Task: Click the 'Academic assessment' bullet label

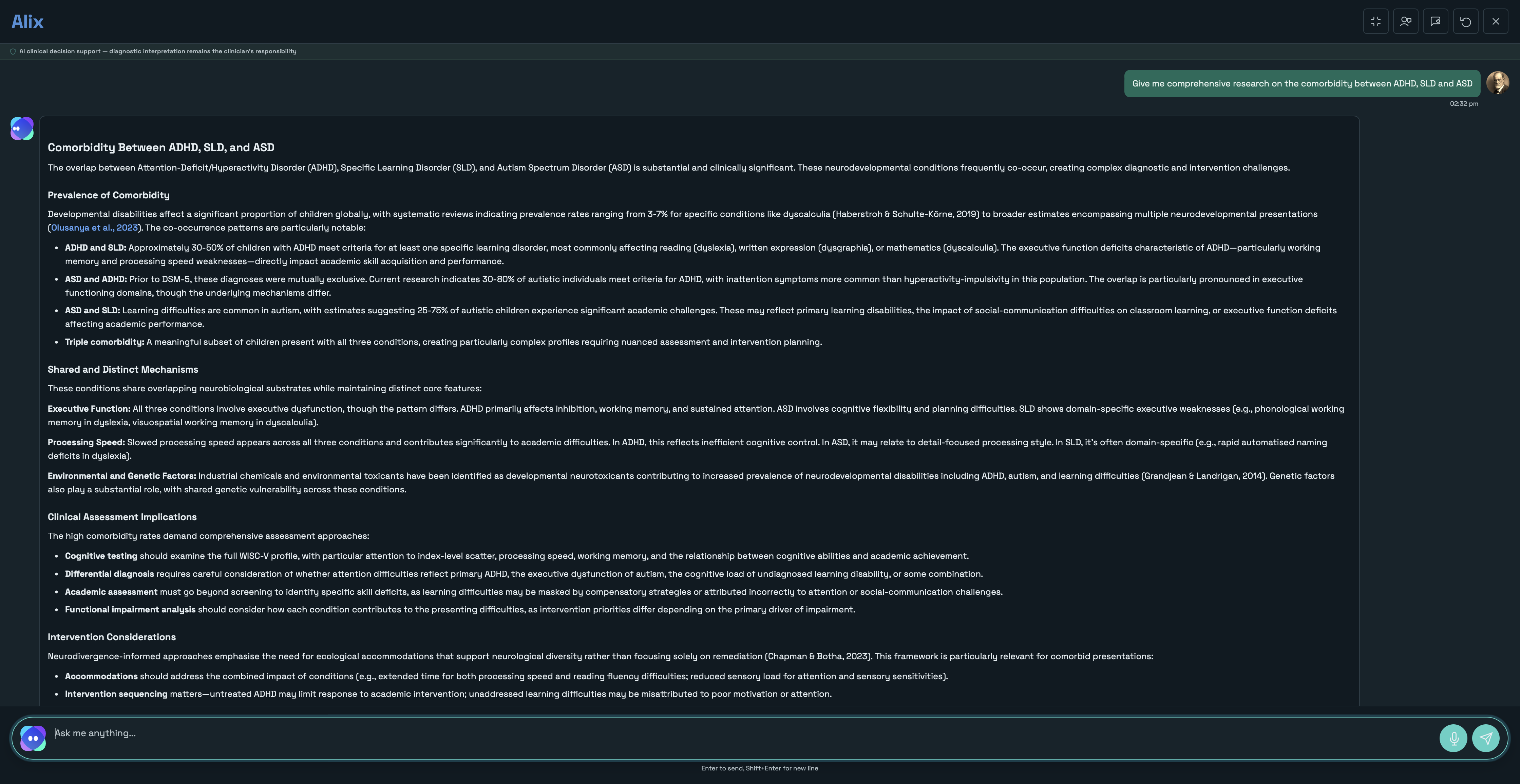Action: 111,592
